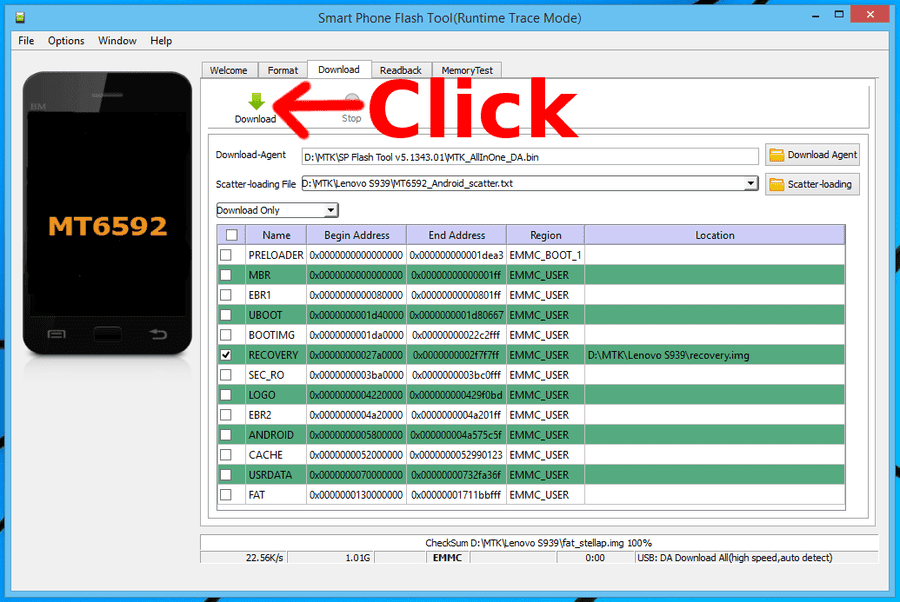This screenshot has height=602, width=900.
Task: Toggle the select-all checkbox in table header
Action: 231,235
